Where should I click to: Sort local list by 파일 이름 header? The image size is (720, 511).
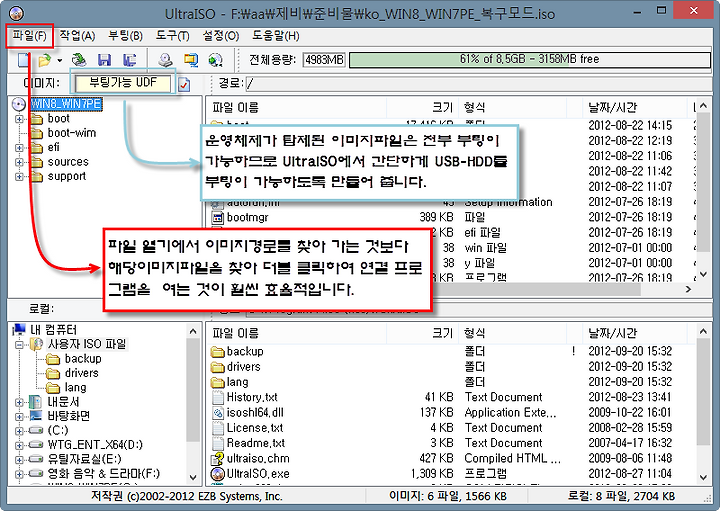coord(296,333)
